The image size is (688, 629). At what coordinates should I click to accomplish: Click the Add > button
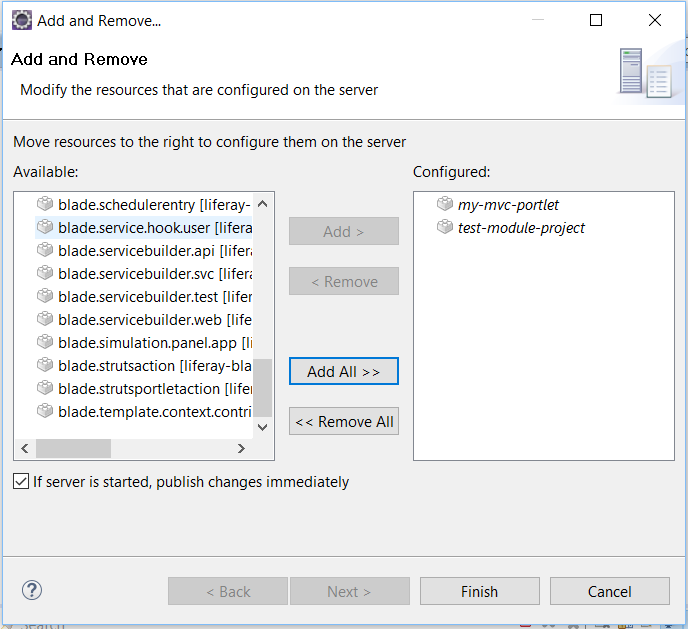(344, 231)
